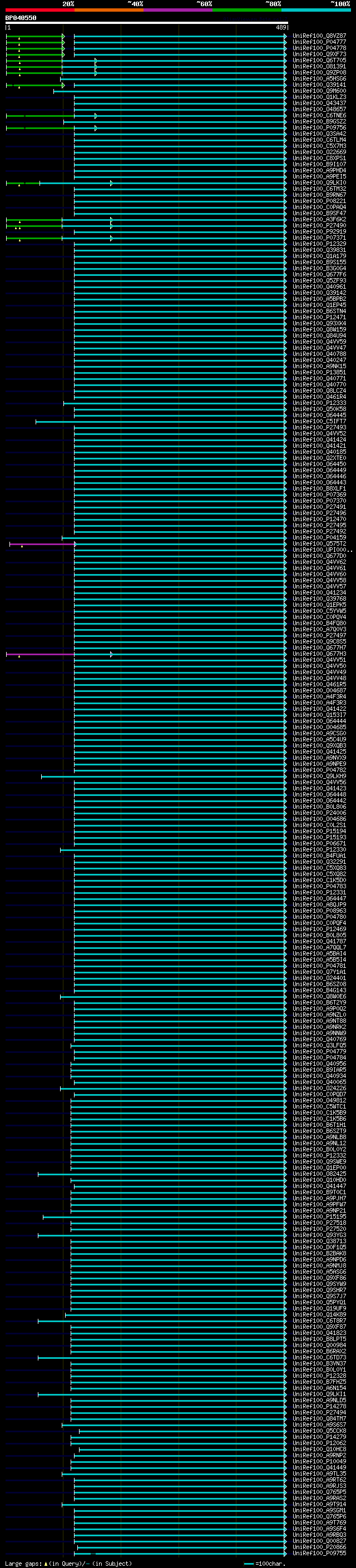Click the green ~80% identity legend bar
Image resolution: width=356 pixels, height=1568 pixels.
[247, 11]
